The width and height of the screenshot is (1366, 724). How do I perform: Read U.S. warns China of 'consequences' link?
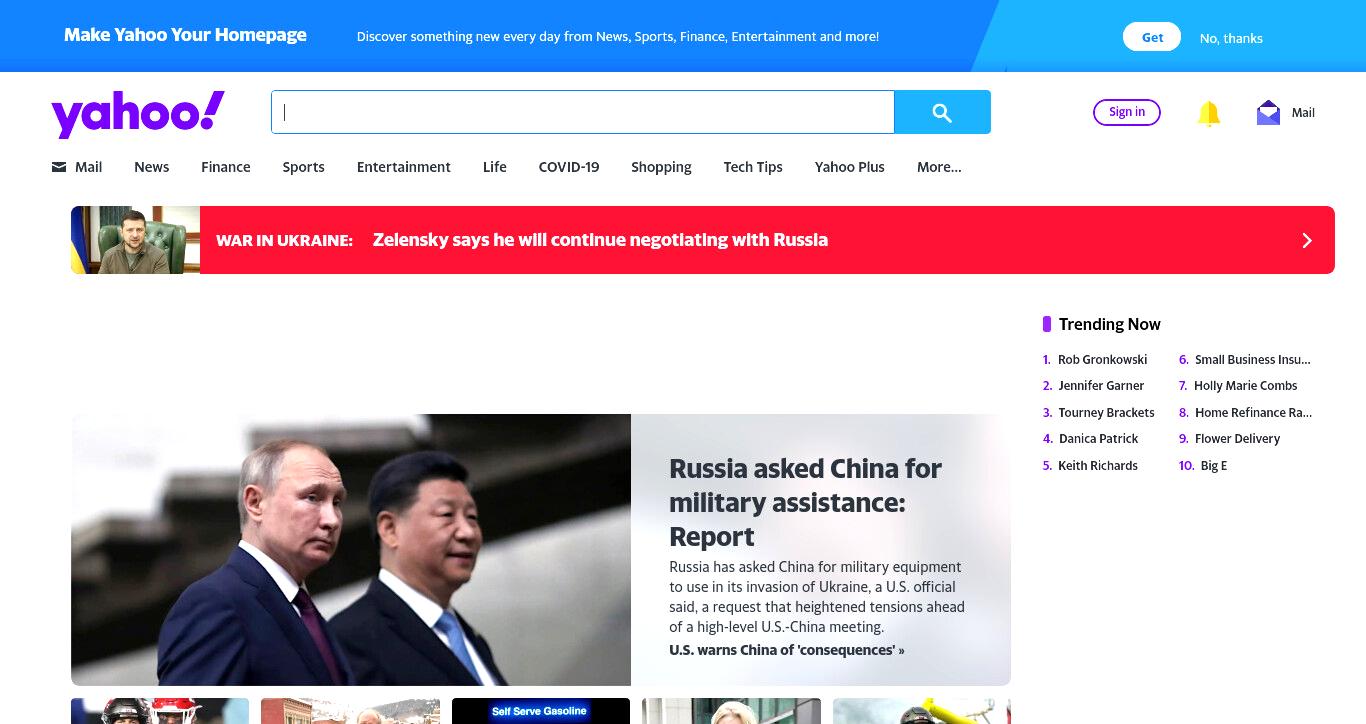point(787,650)
